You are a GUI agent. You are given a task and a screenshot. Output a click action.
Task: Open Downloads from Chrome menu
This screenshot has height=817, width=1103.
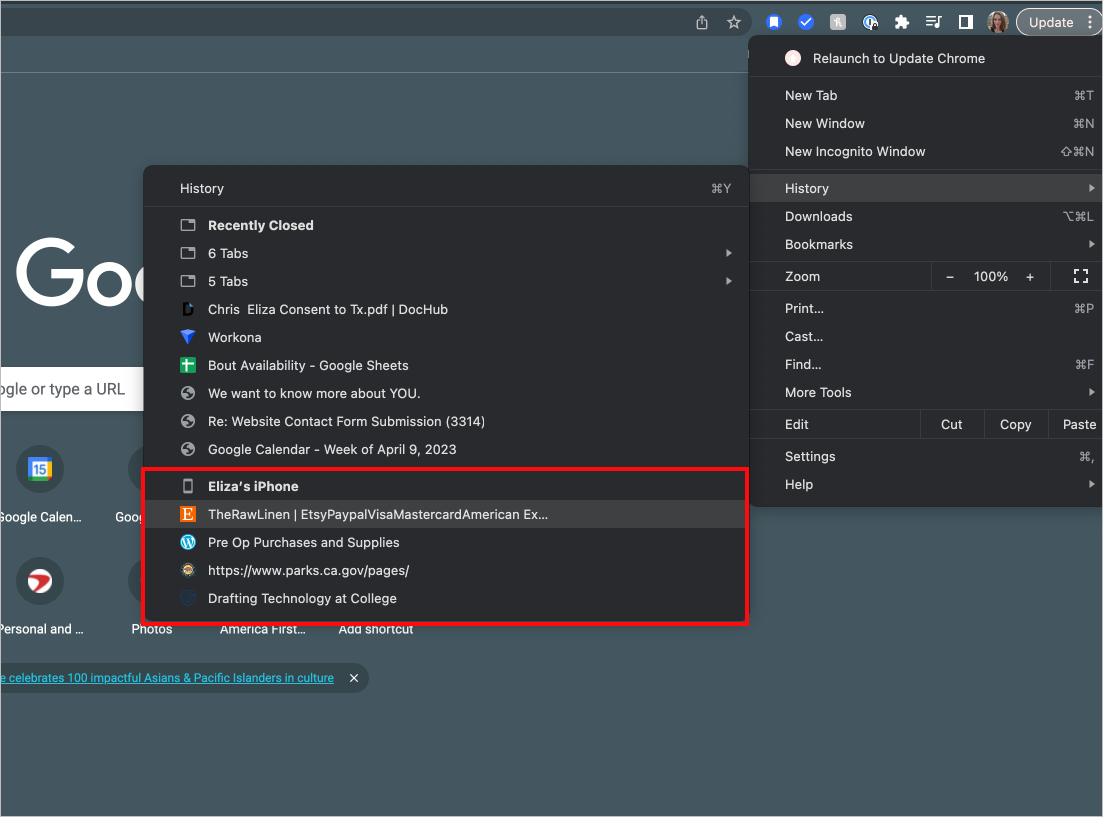[926, 216]
